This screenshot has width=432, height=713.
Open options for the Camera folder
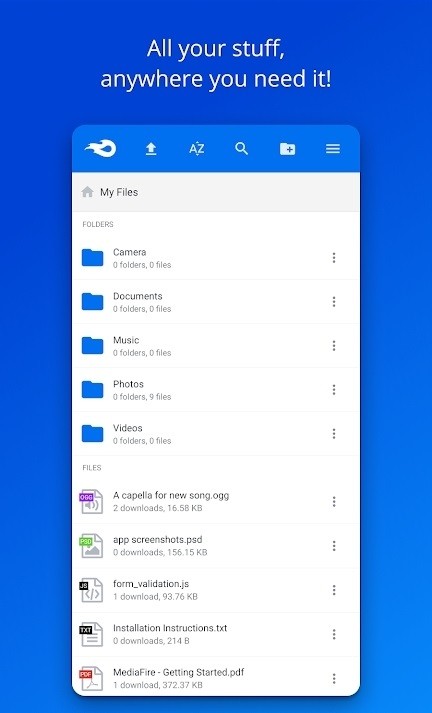tap(334, 258)
